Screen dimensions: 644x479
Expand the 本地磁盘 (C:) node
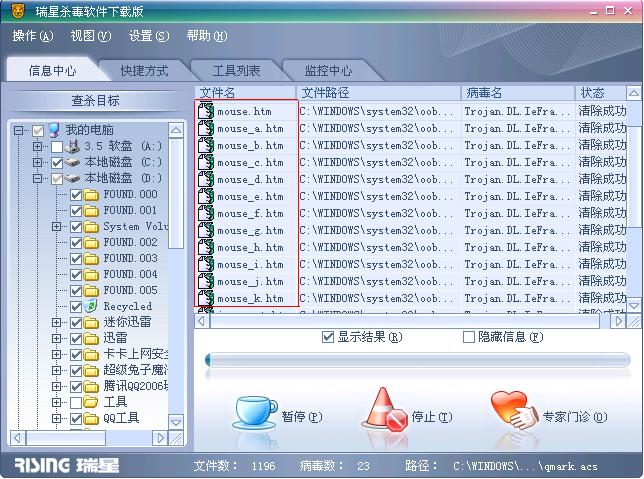point(37,162)
